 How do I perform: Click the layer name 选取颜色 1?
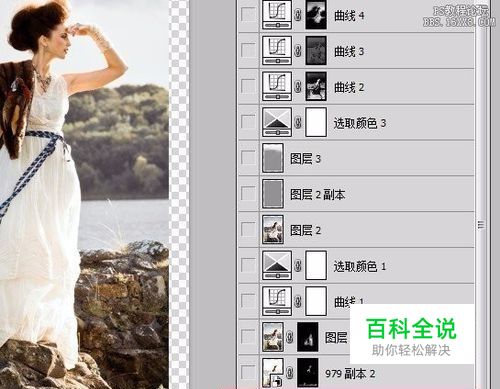point(360,266)
